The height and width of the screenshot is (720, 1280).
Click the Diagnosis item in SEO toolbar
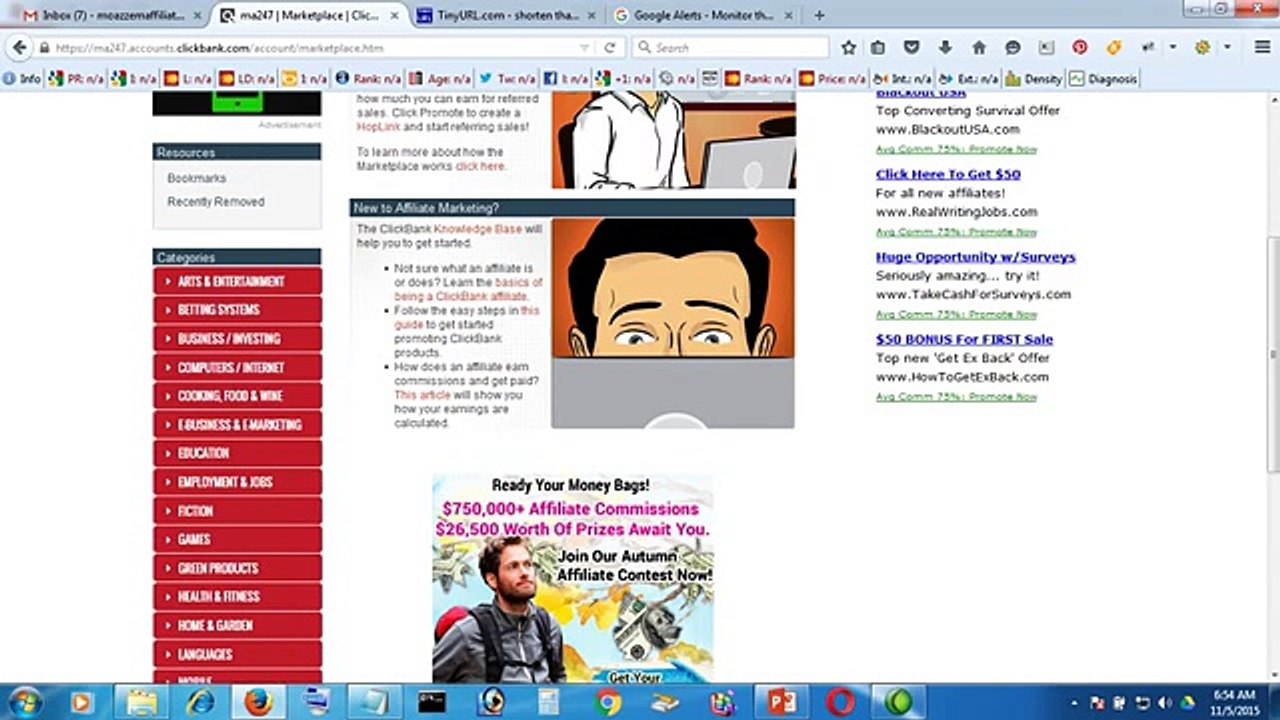pos(1103,78)
